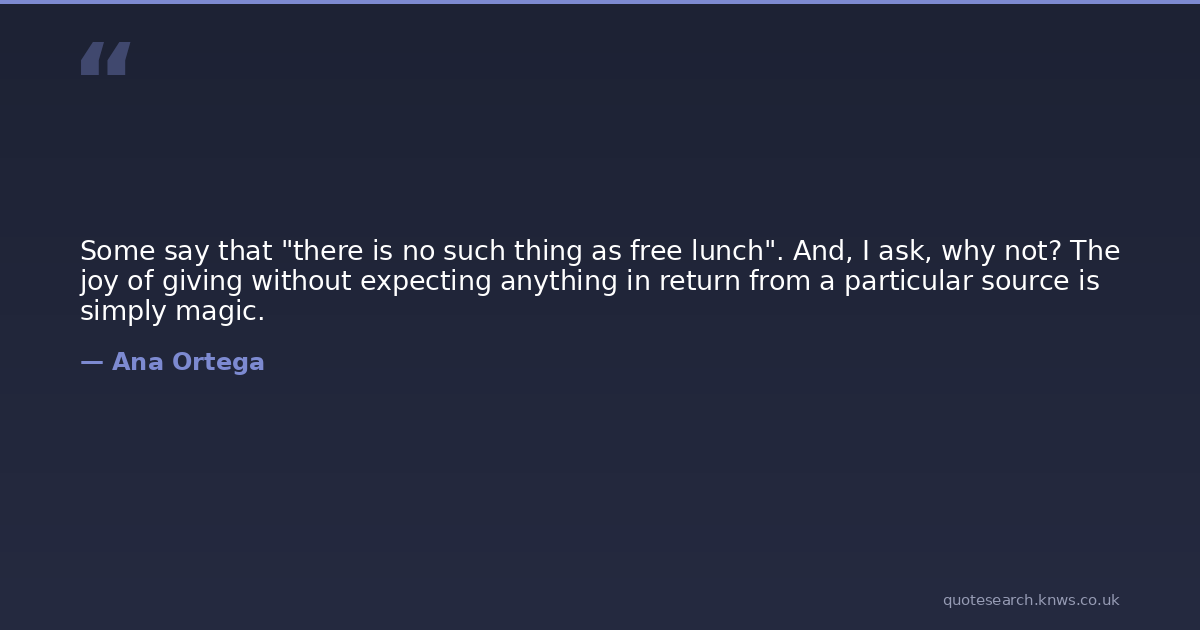Viewport: 1200px width, 630px height.
Task: Click the quote's second line starting "joy of giving"
Action: coord(589,282)
